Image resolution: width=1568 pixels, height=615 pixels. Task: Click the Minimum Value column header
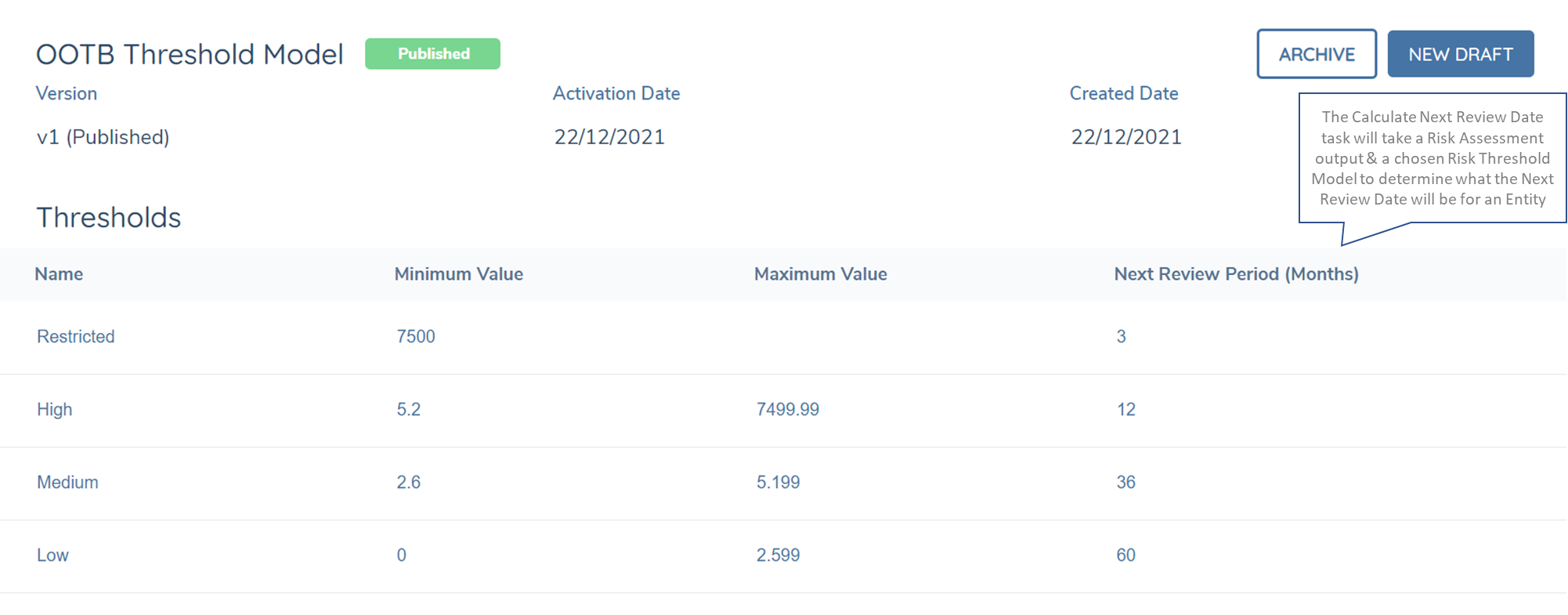[x=458, y=274]
